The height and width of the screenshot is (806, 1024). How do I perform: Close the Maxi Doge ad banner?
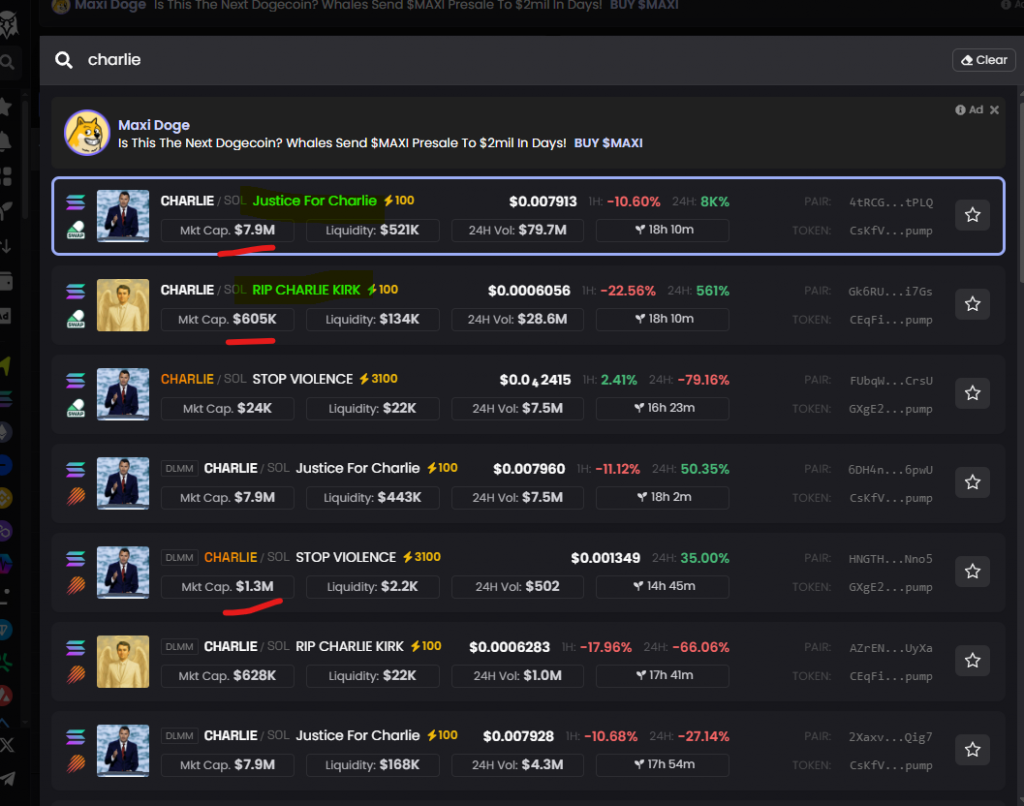(994, 110)
